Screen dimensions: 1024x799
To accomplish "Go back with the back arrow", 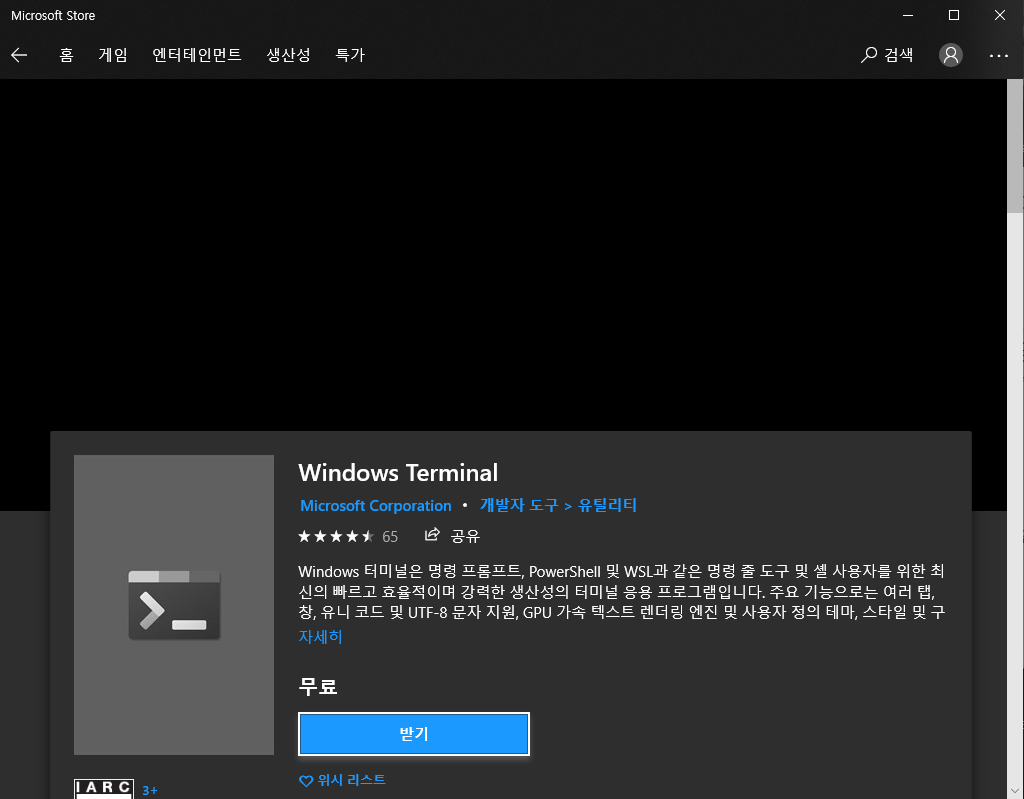I will click(x=19, y=55).
